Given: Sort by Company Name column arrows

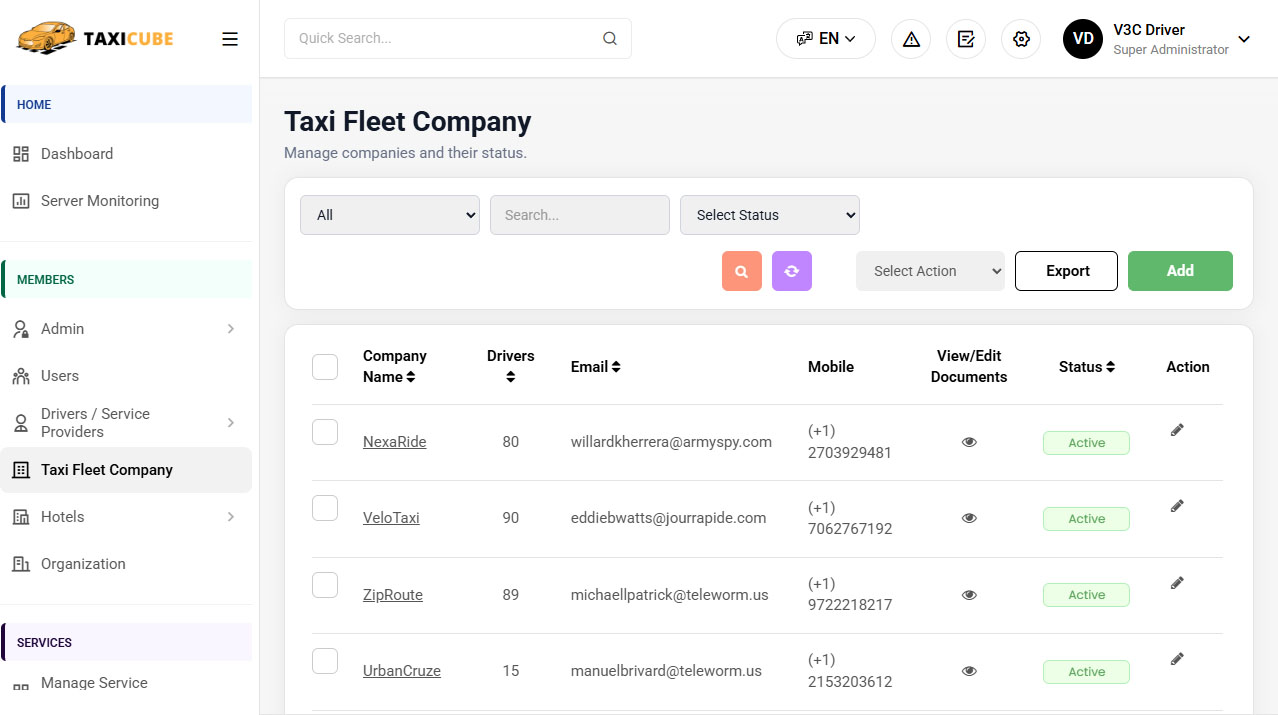Looking at the screenshot, I should click(x=411, y=377).
